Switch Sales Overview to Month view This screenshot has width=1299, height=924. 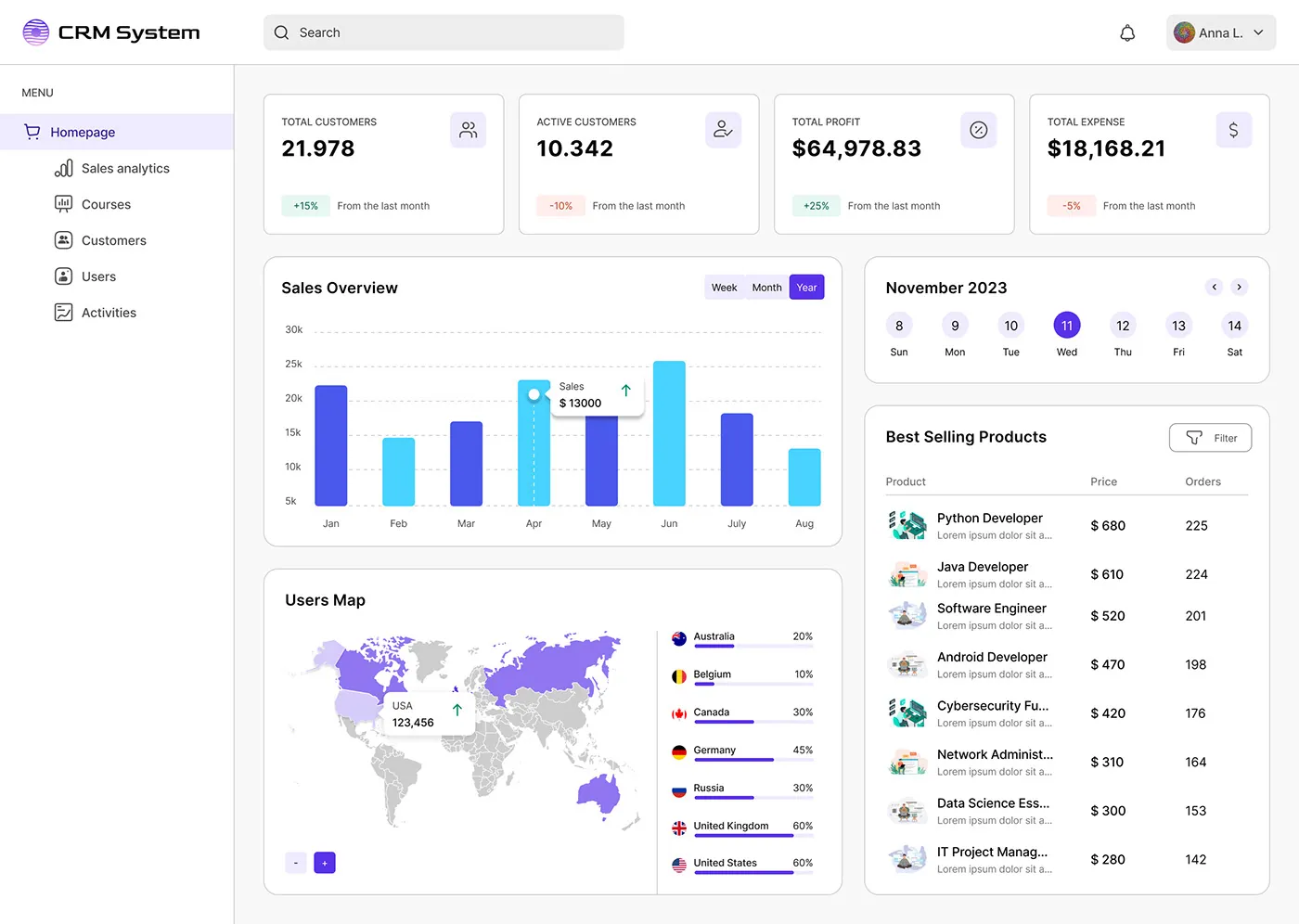point(766,287)
